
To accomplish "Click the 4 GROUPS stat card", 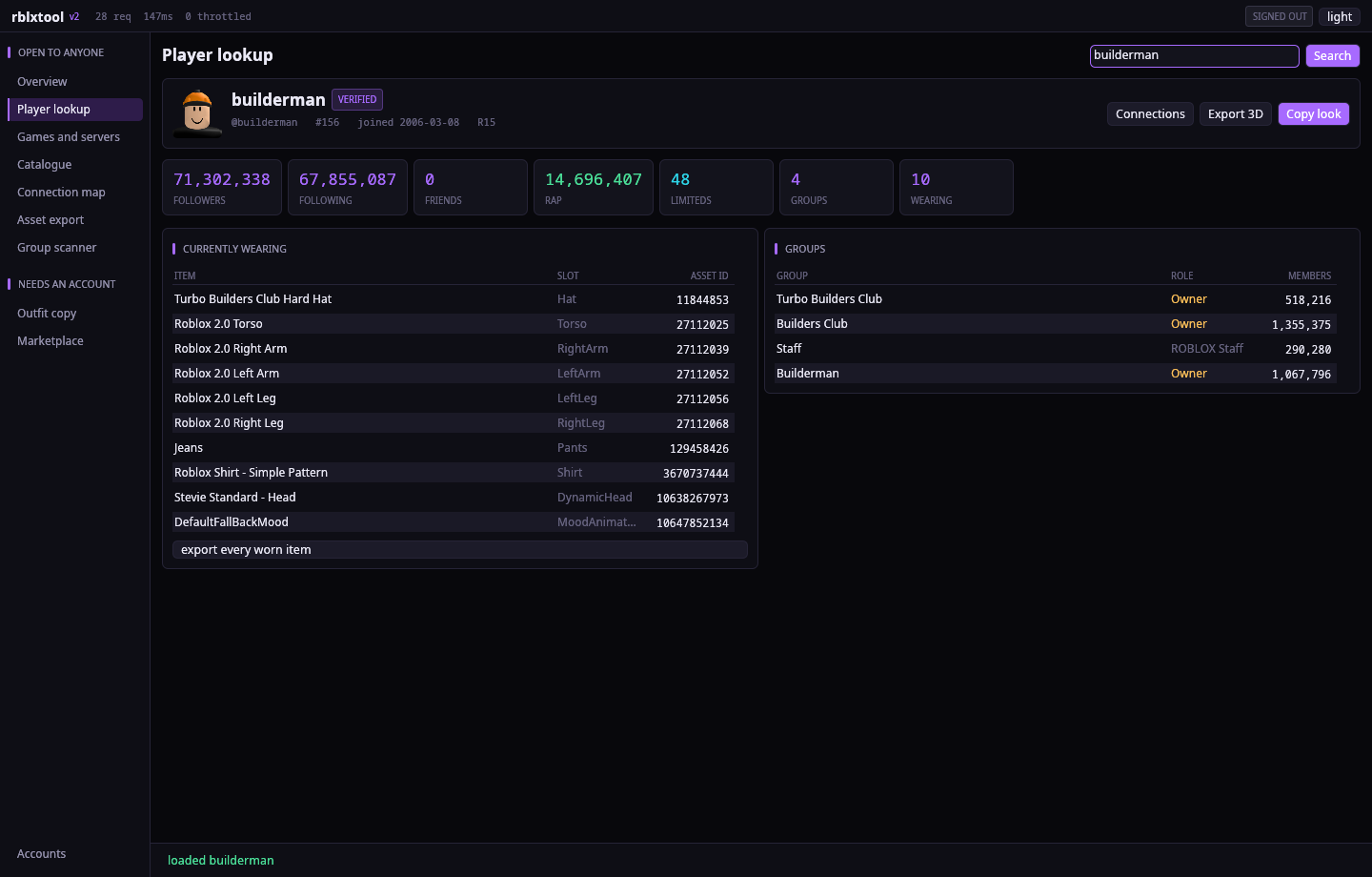I will (x=837, y=187).
